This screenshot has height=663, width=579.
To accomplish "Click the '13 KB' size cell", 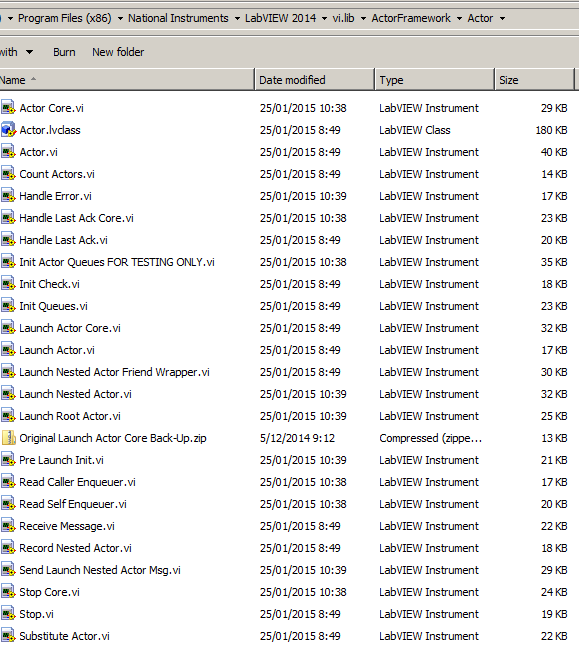I will click(x=554, y=438).
